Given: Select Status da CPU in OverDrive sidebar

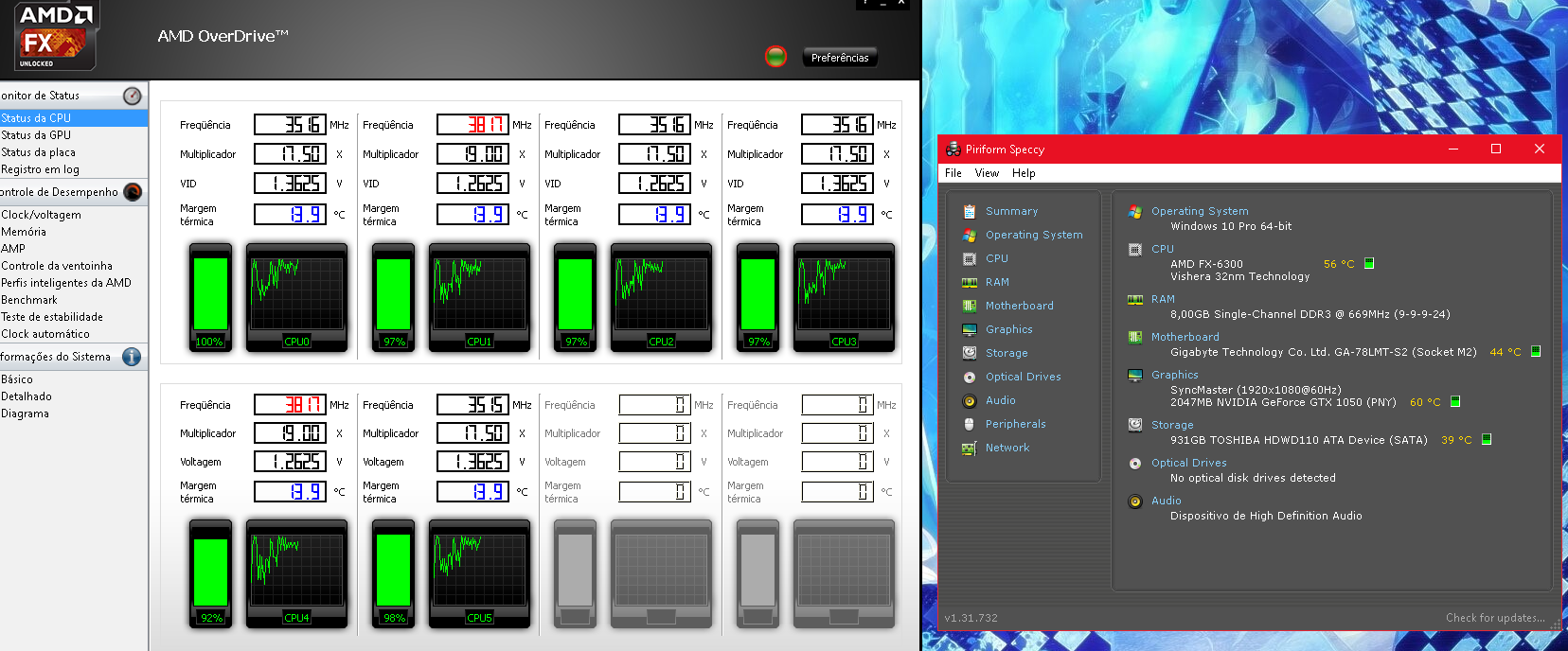Looking at the screenshot, I should pyautogui.click(x=74, y=118).
